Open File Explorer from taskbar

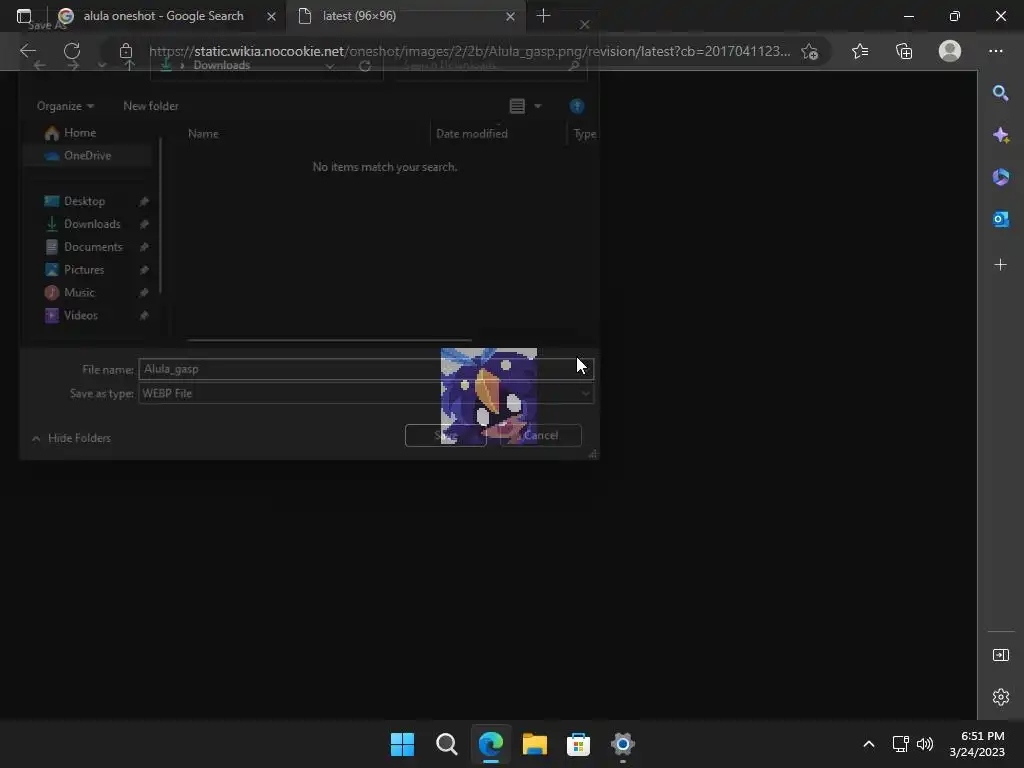[534, 744]
